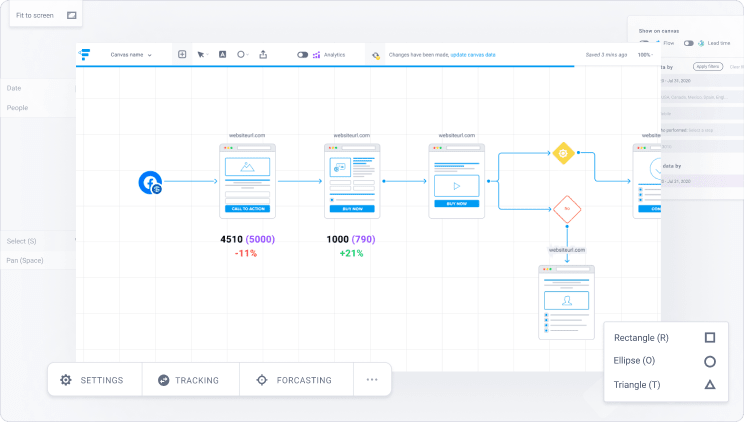The image size is (744, 422).
Task: Choose Fit to screen option
Action: 46,15
